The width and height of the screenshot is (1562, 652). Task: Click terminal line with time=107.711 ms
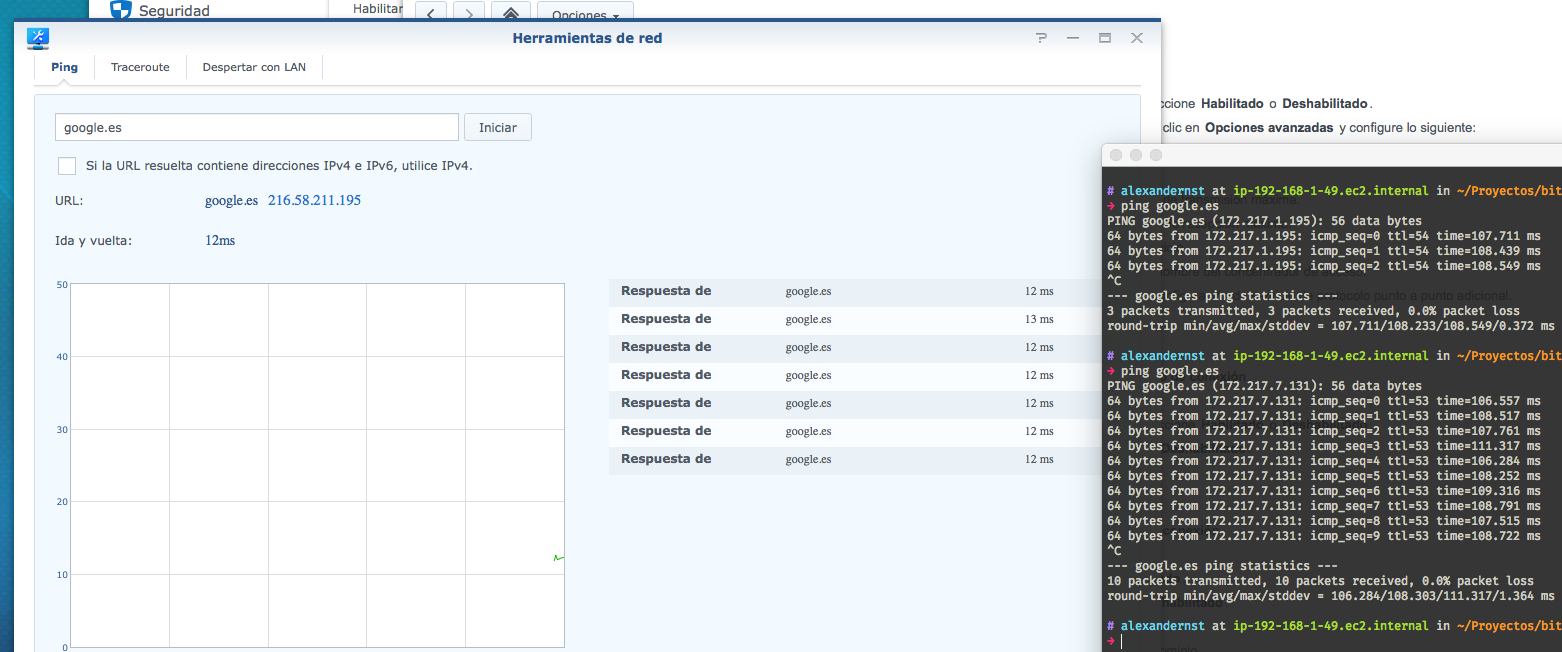(x=1324, y=236)
